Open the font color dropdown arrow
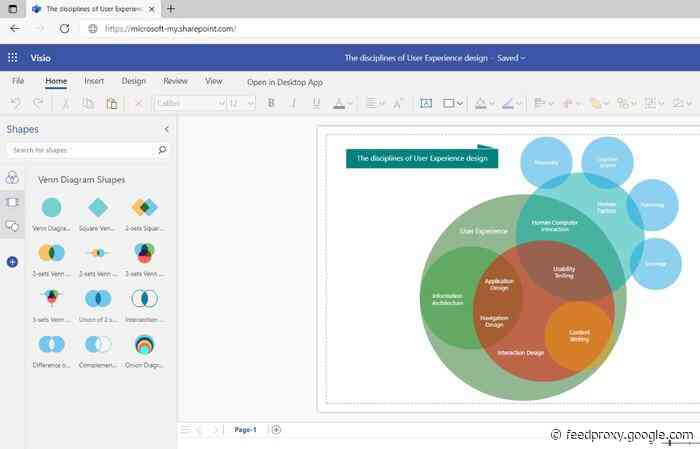Screen dimensions: 700x449 click(x=350, y=104)
